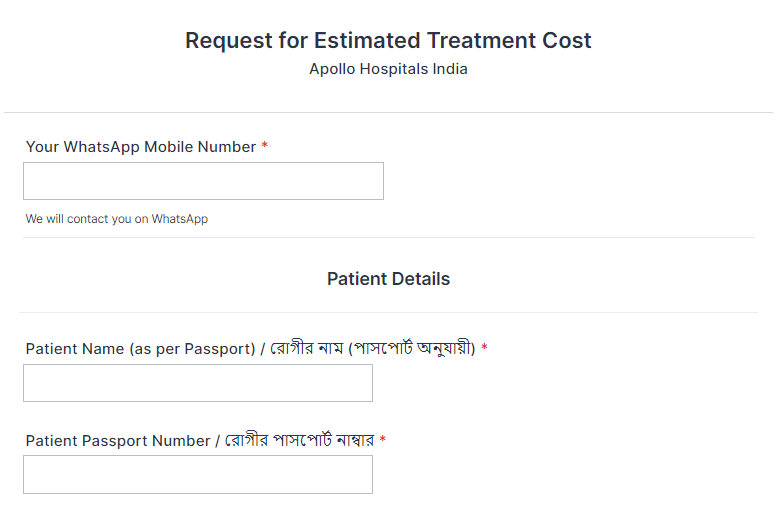
Task: Click the "Patient Details" section heading
Action: click(x=388, y=279)
